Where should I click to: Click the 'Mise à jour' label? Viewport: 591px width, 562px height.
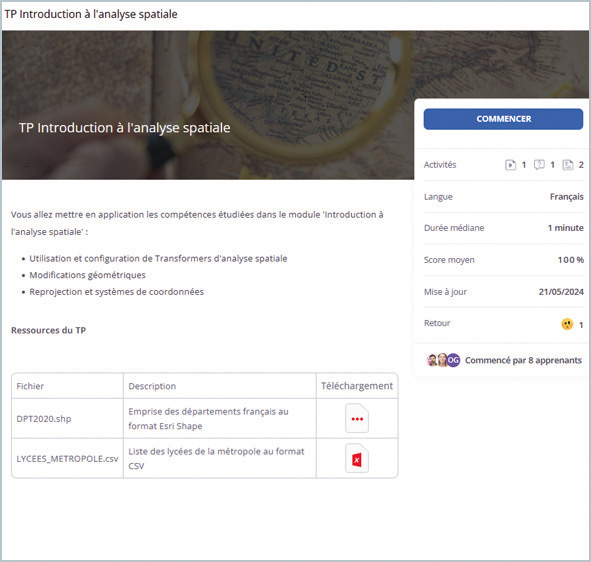coord(445,292)
